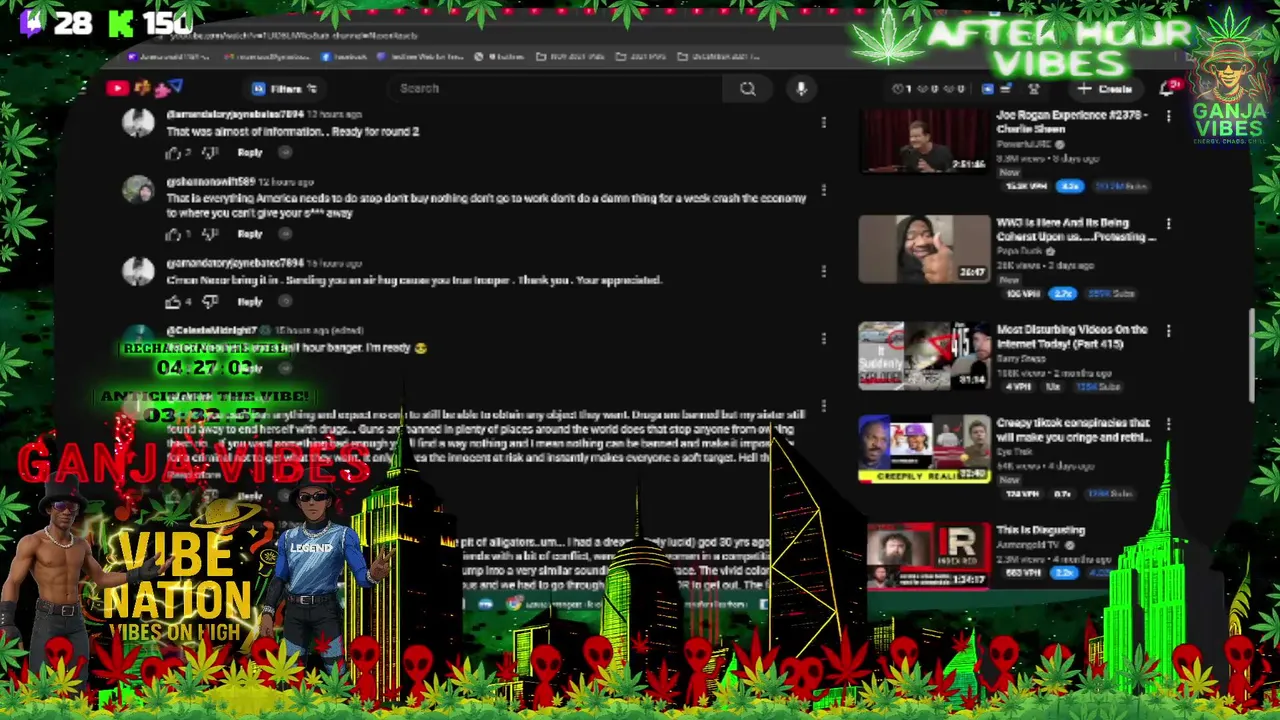
Task: Open options for the 'Ready for round 2' comment
Action: click(x=823, y=123)
